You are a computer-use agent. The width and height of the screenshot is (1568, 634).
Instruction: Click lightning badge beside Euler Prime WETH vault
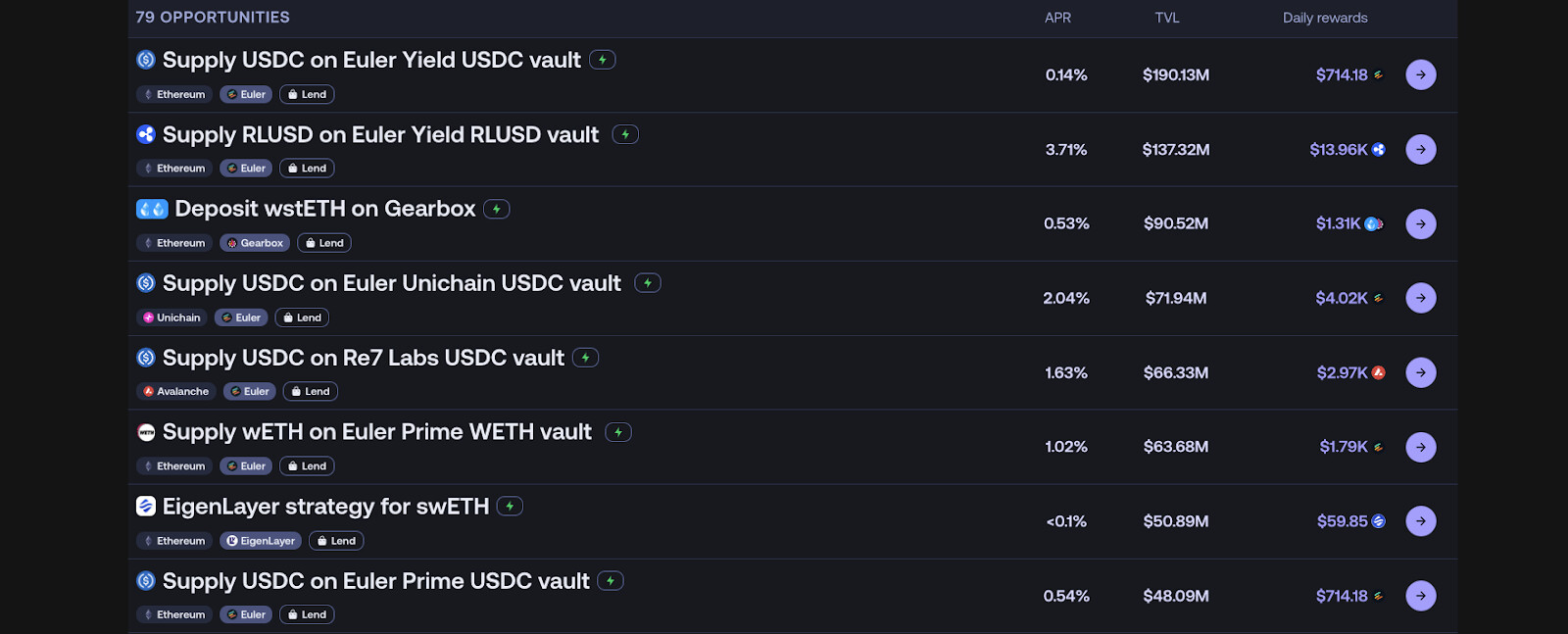618,432
